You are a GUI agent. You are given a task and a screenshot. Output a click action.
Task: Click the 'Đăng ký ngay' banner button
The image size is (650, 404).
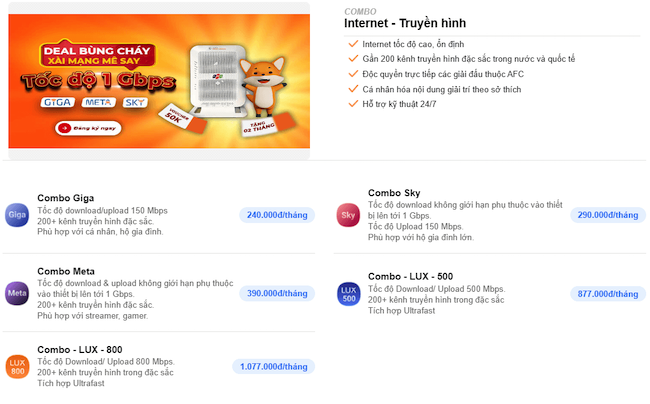(88, 128)
